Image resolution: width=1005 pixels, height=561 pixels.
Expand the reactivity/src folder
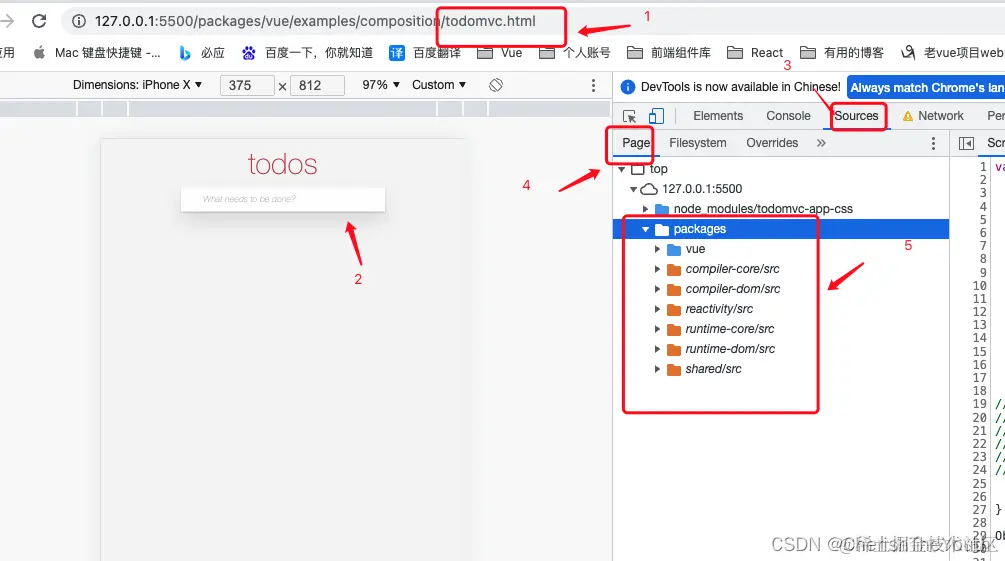pyautogui.click(x=657, y=309)
